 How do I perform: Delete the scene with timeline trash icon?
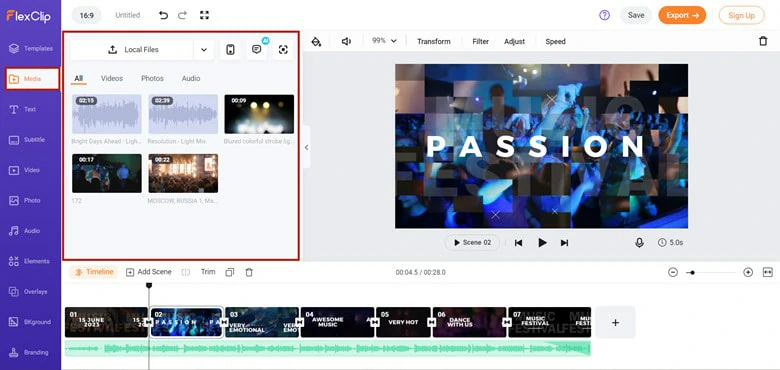tap(249, 272)
